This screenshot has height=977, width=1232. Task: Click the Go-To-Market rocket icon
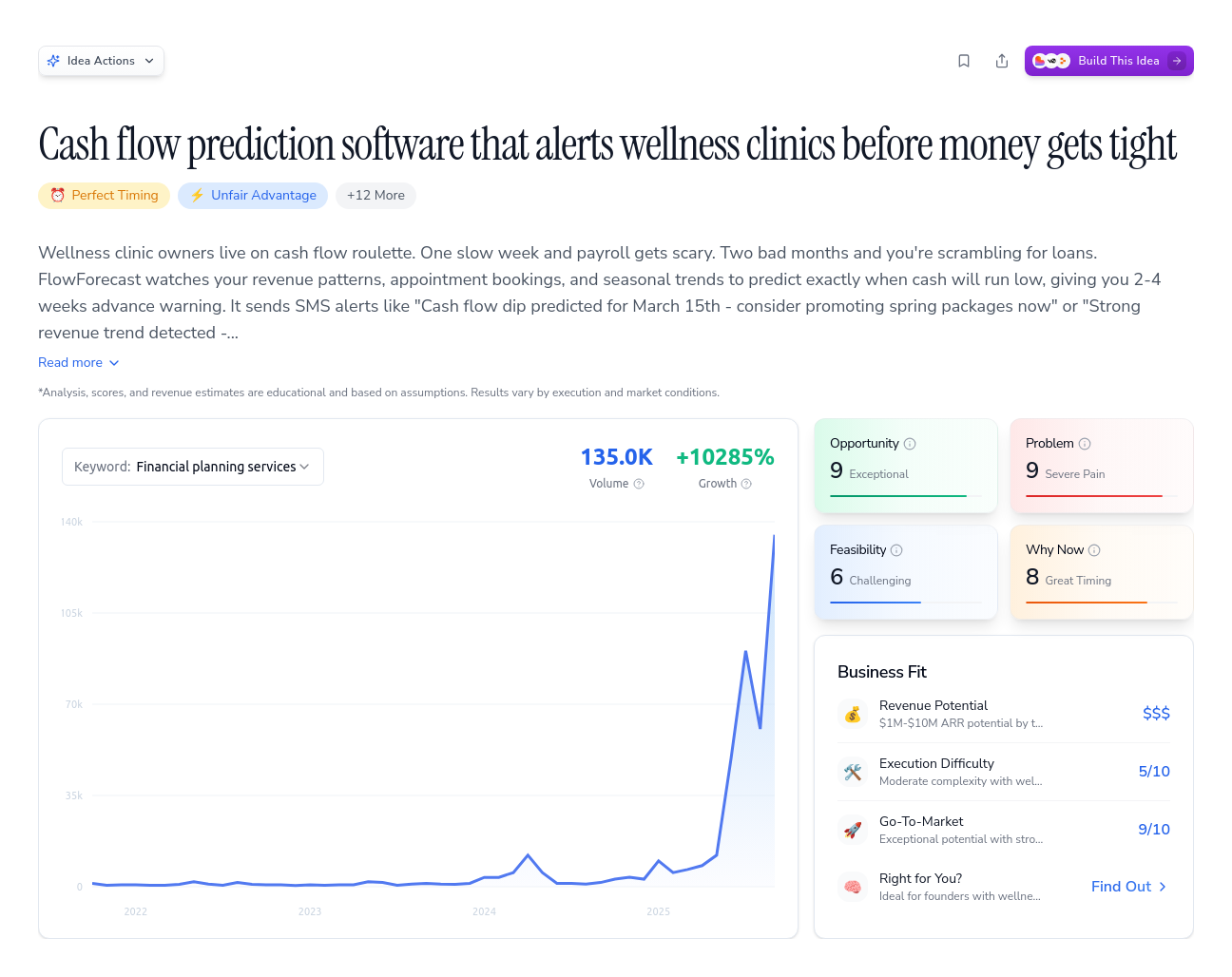coord(853,829)
